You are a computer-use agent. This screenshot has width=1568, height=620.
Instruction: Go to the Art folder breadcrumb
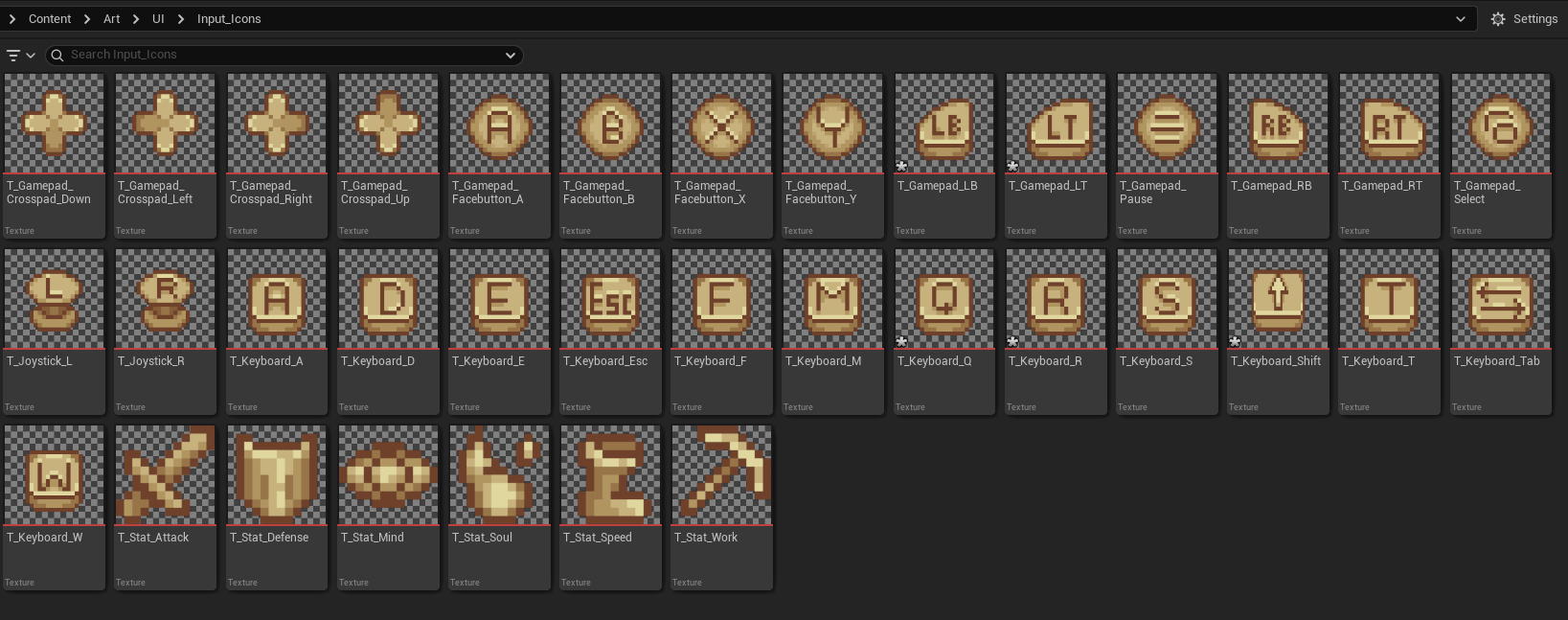pyautogui.click(x=112, y=19)
